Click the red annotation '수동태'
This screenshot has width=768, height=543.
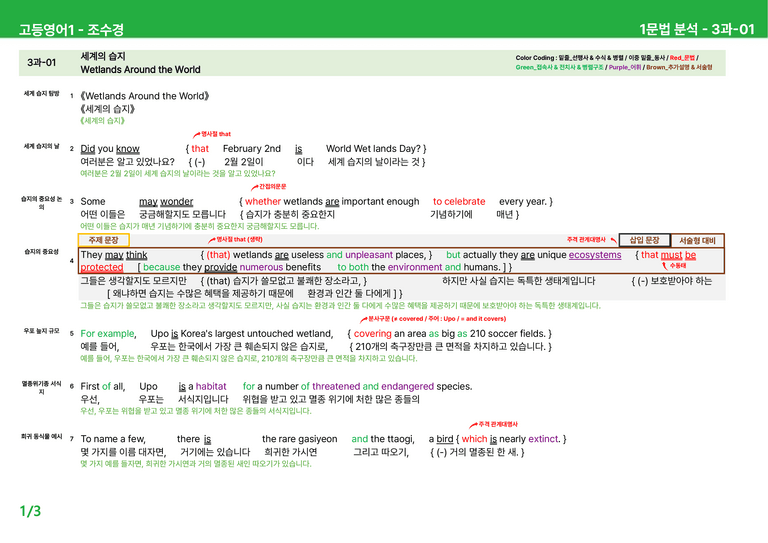[x=677, y=266]
